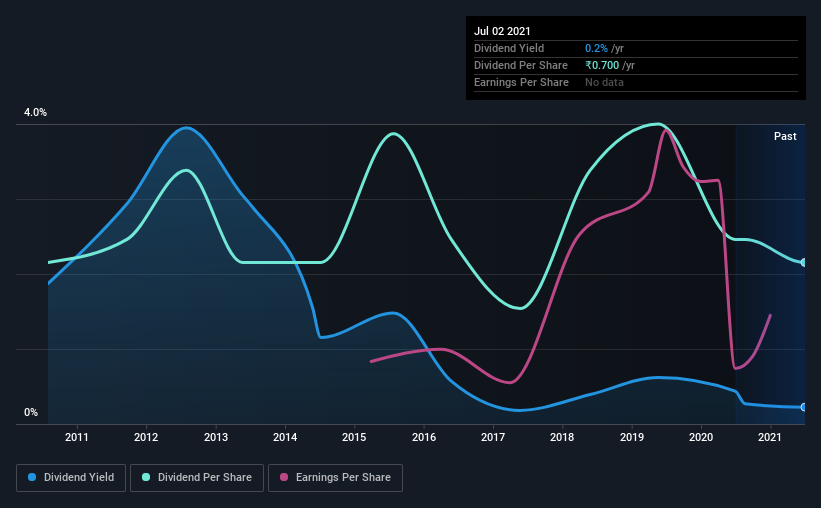Toggle the Earnings Per Share legend button

pos(335,478)
